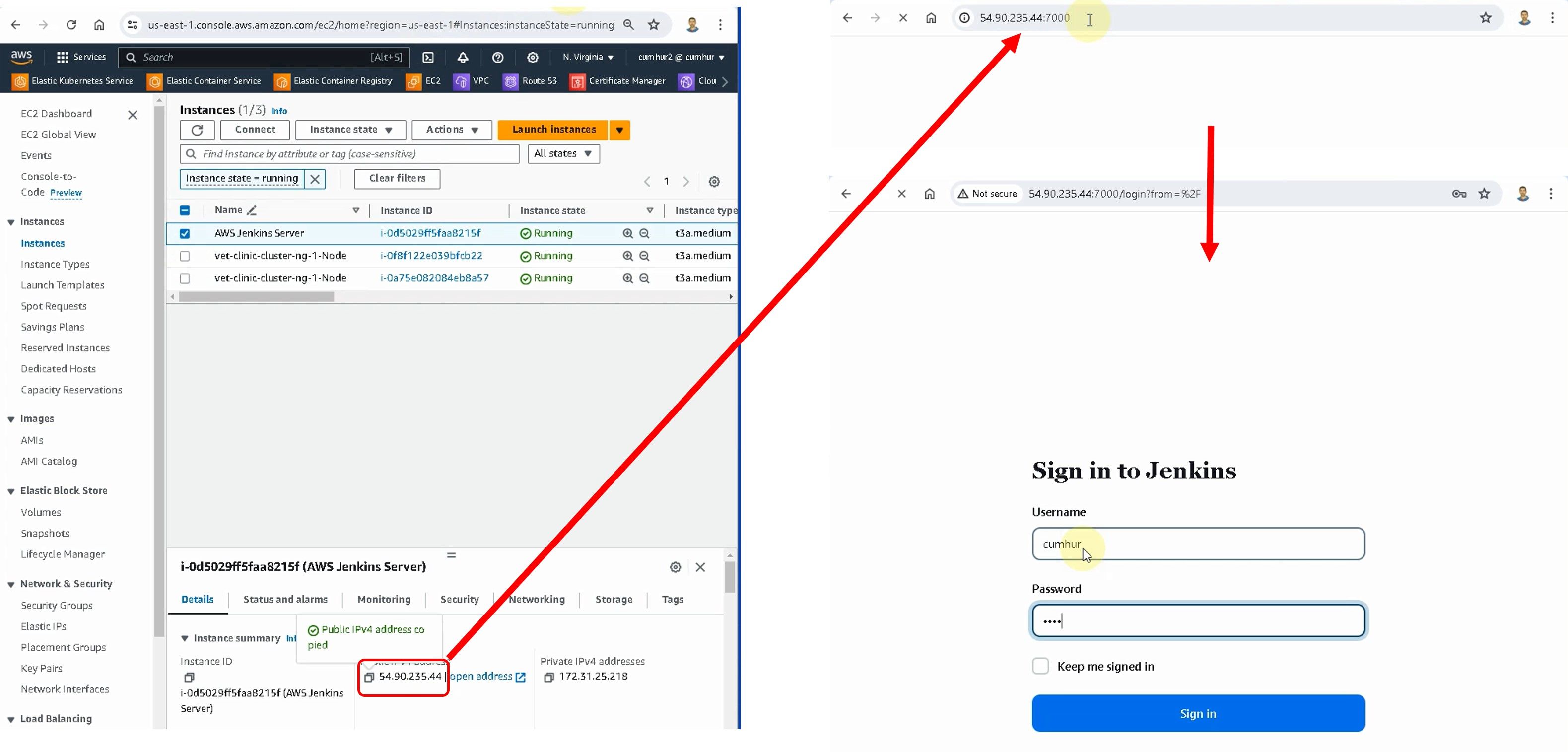Expand the Instance state dropdown
1568x752 pixels.
click(350, 130)
